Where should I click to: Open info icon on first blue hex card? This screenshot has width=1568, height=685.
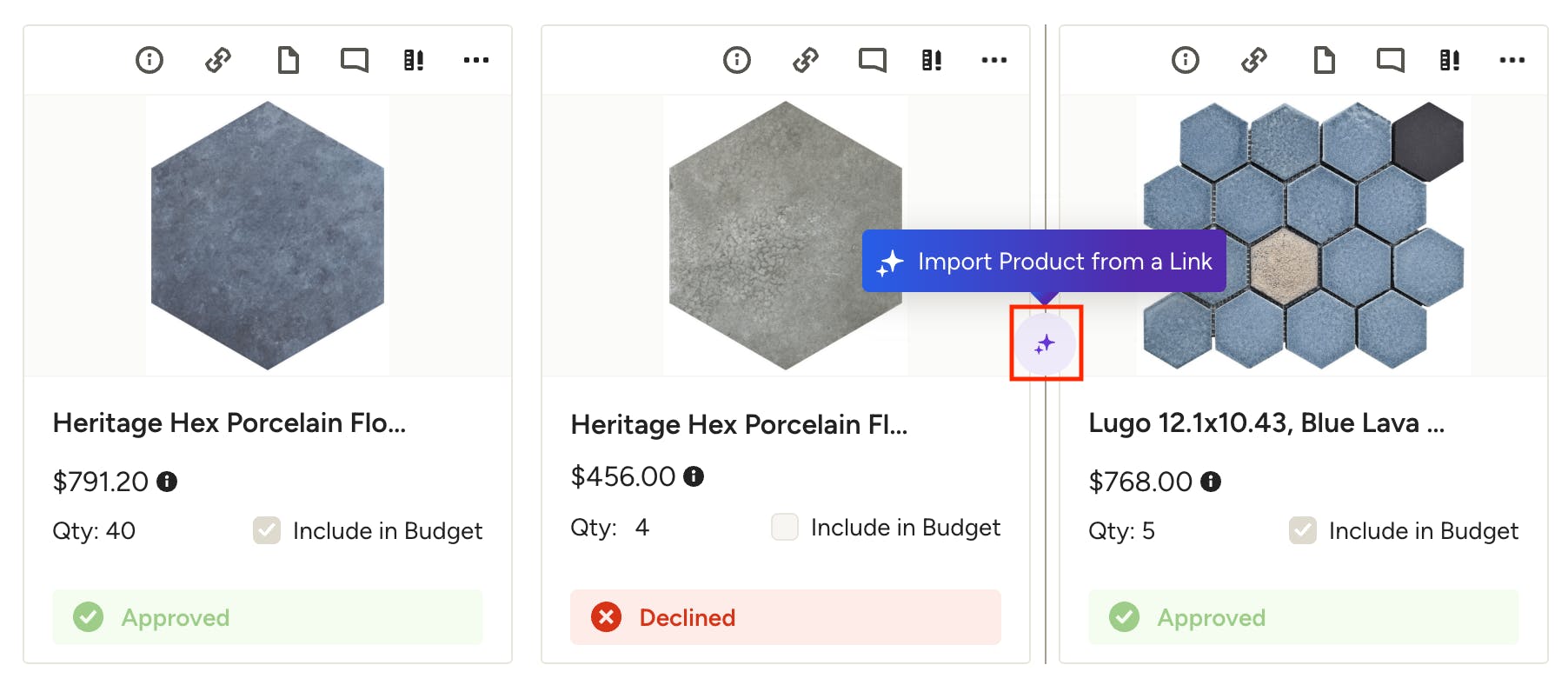click(149, 60)
